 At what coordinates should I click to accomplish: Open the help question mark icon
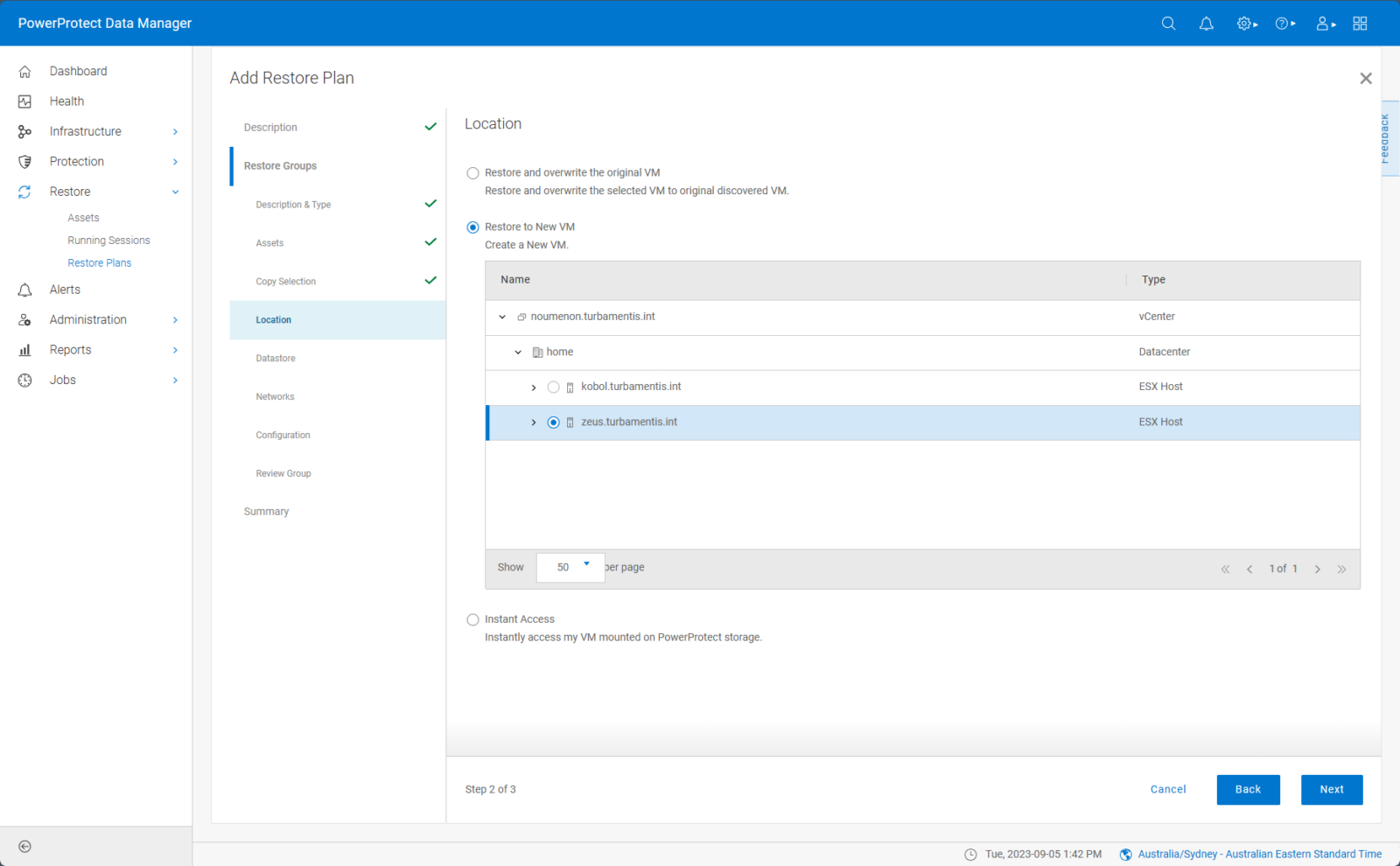click(1283, 24)
